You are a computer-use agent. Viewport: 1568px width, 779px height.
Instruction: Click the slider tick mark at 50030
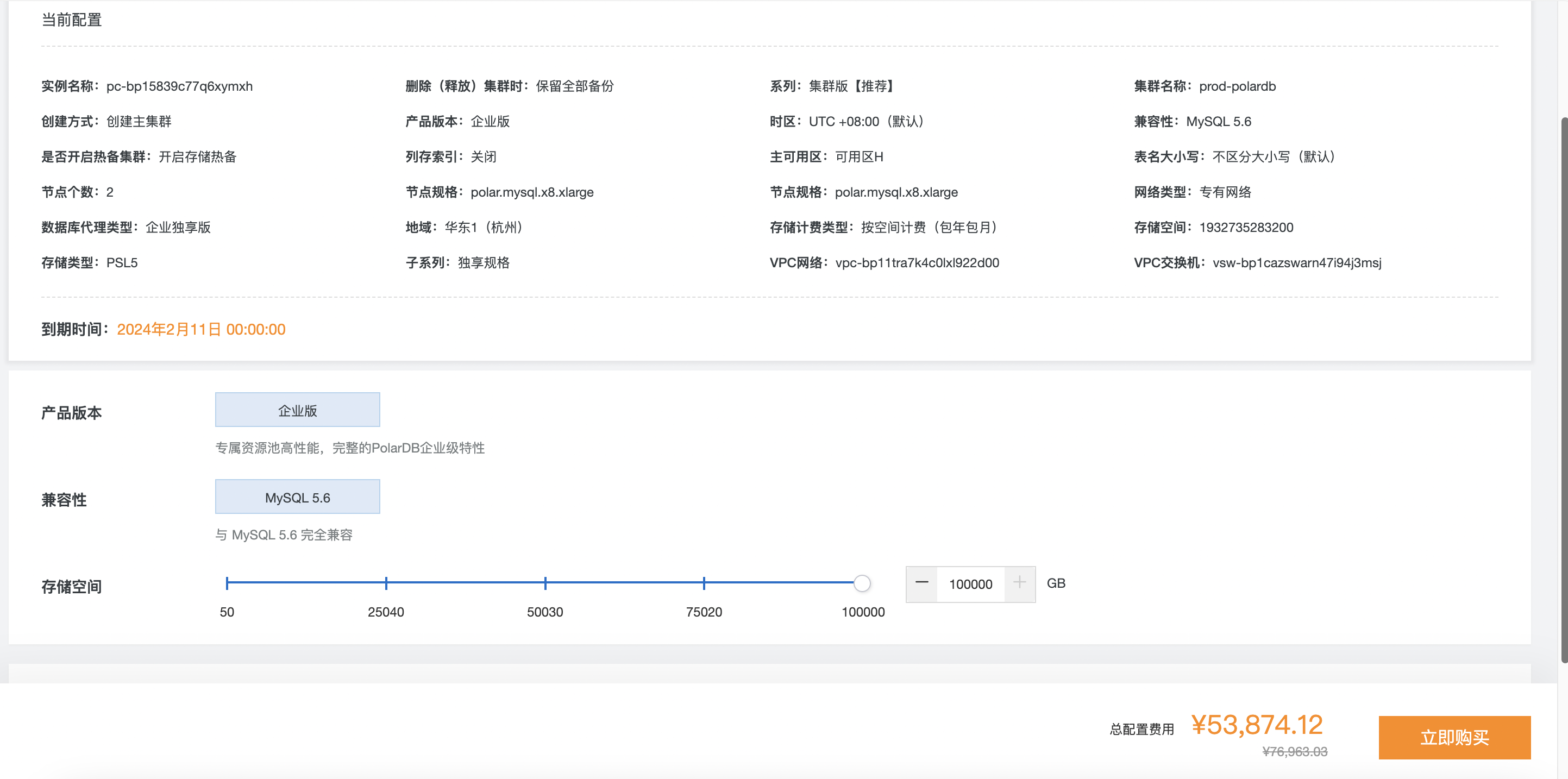(x=545, y=583)
